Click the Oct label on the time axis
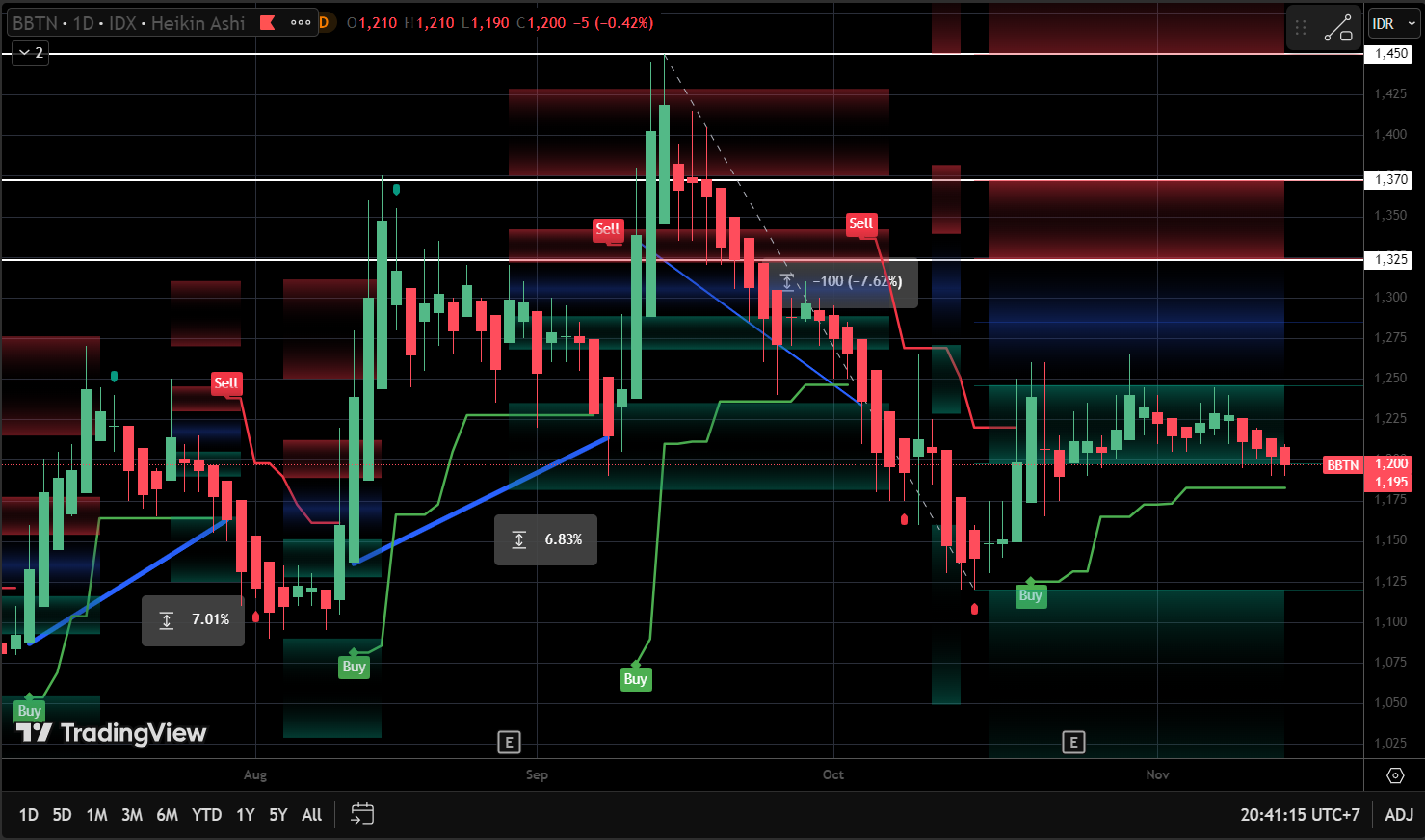This screenshot has width=1425, height=840. click(833, 775)
